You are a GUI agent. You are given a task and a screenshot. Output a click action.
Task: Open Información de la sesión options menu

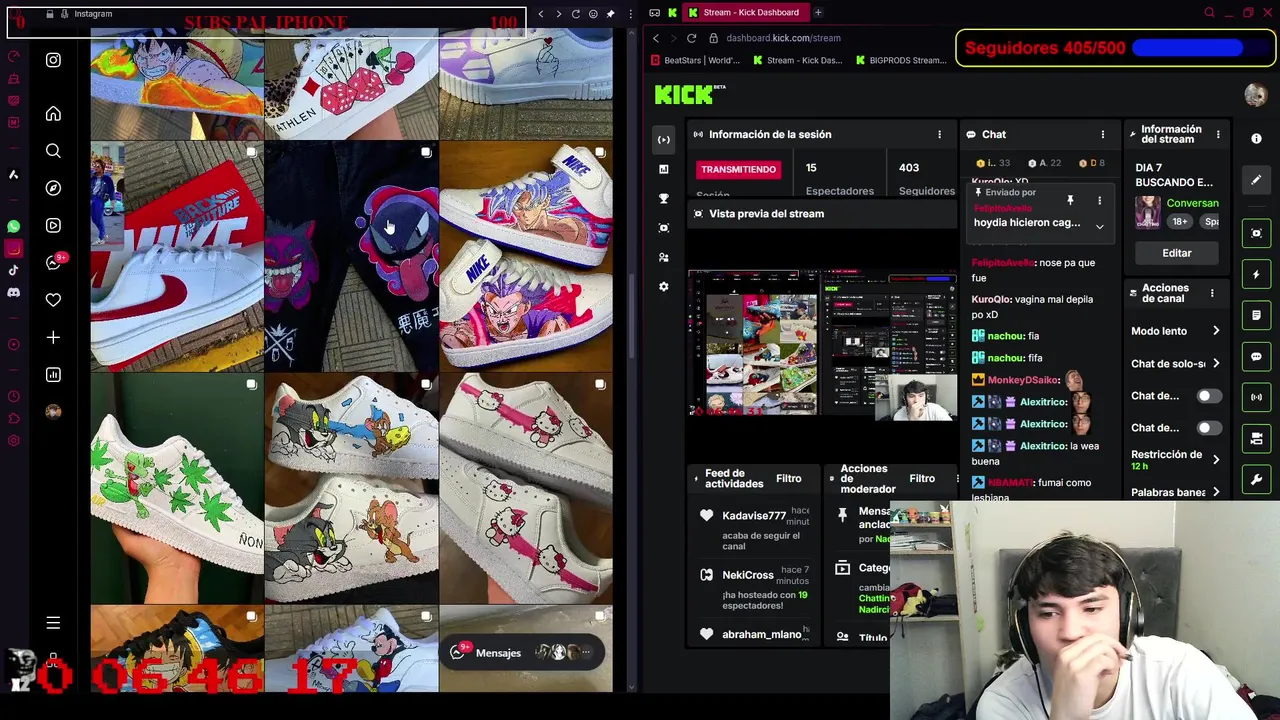coord(939,134)
